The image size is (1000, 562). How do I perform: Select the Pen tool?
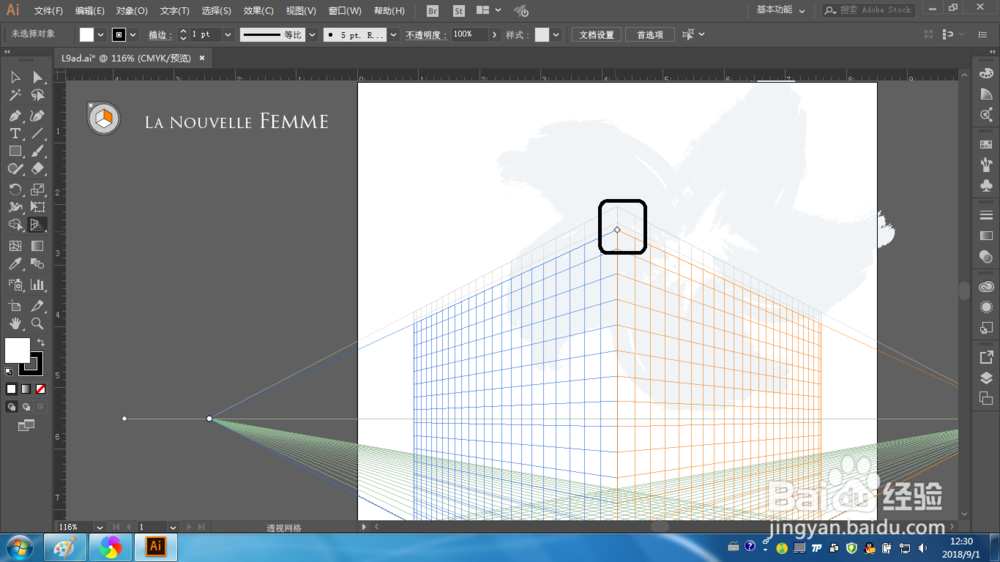[15, 115]
